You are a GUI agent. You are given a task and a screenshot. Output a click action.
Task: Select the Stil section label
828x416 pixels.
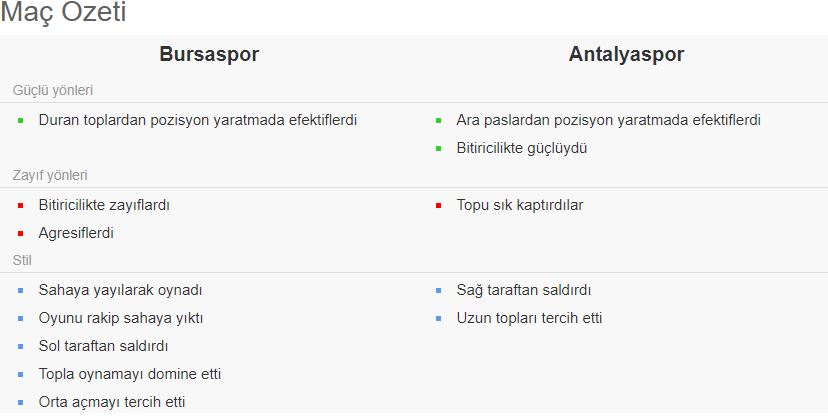pos(23,260)
